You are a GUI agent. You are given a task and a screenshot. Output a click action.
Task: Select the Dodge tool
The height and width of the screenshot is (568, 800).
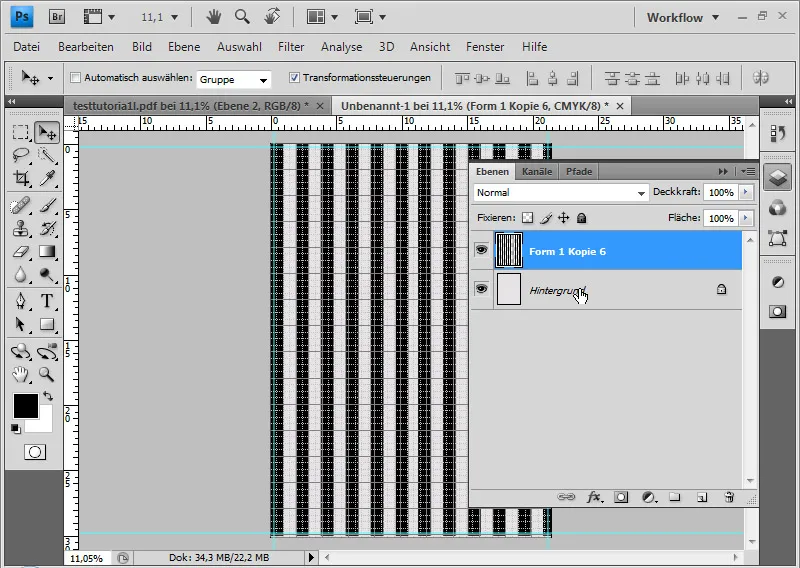(47, 275)
